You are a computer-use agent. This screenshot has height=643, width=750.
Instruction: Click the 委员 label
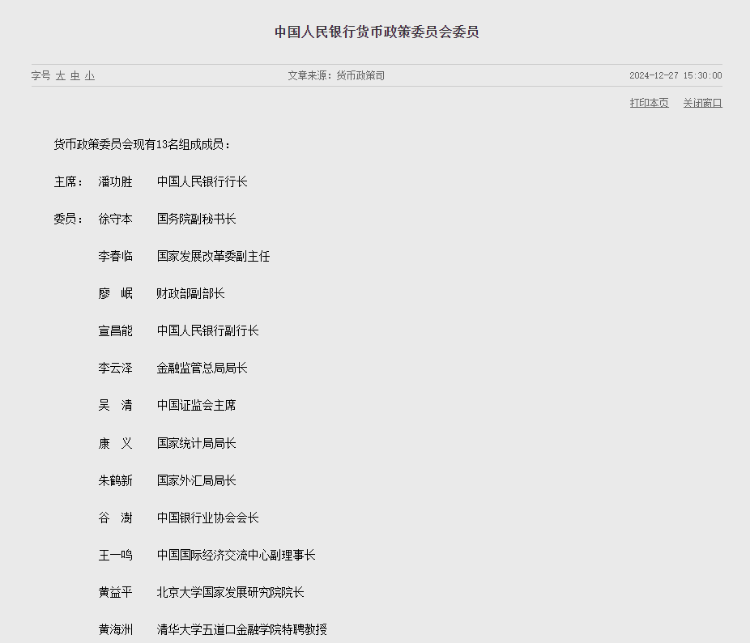coord(68,219)
